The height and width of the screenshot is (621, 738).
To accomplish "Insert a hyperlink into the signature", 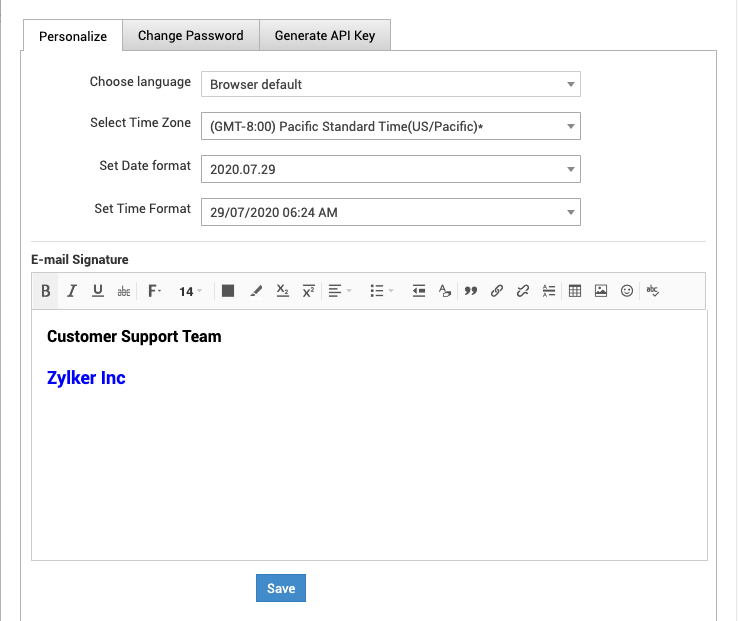I will [497, 291].
